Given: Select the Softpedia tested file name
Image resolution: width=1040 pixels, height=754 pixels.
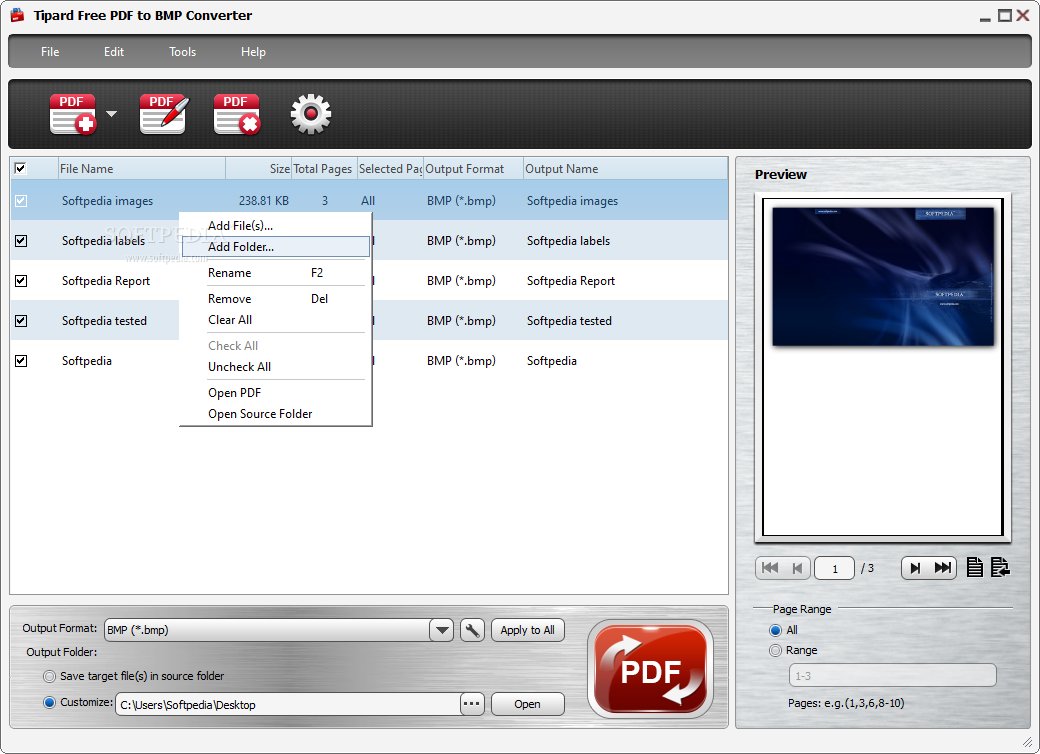Looking at the screenshot, I should click(x=104, y=320).
